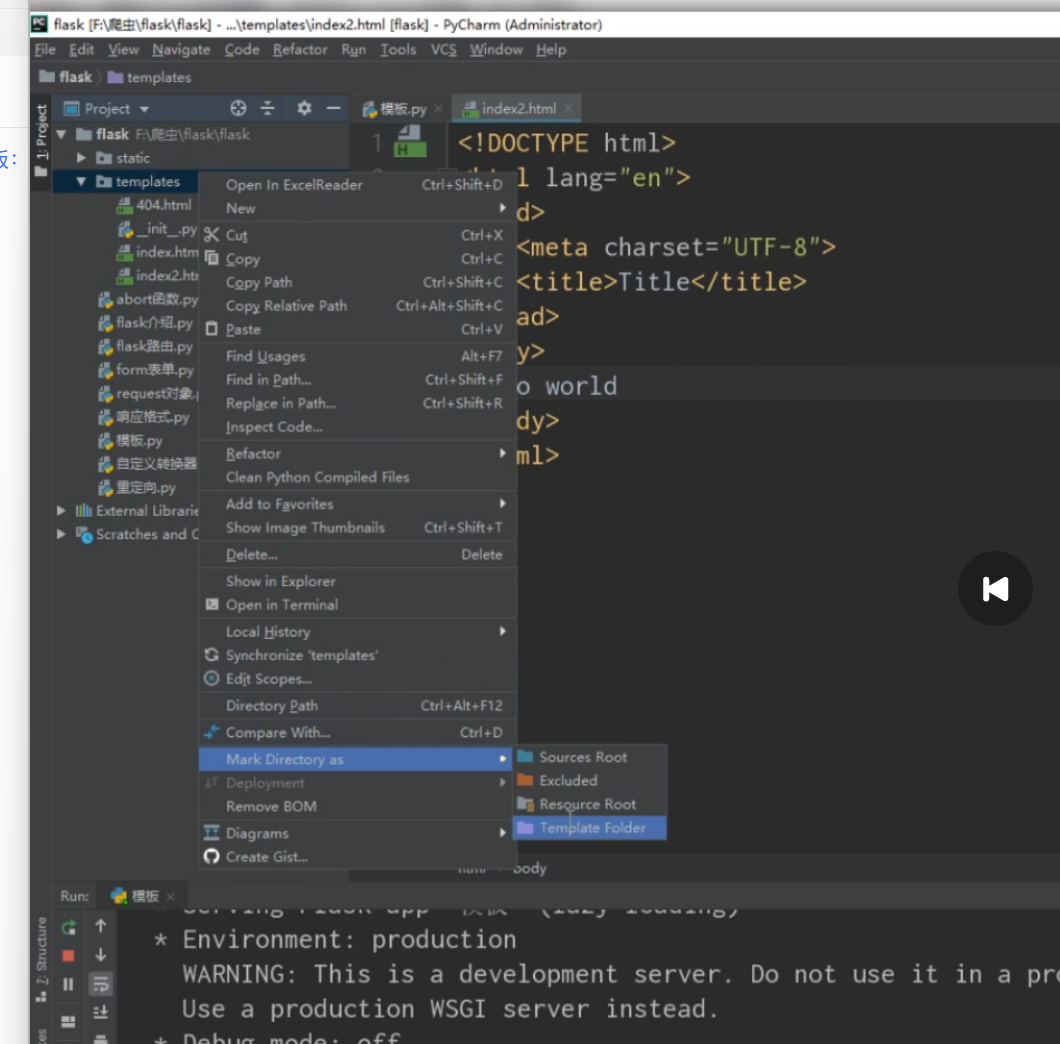Viewport: 1060px width, 1044px height.
Task: Select Copy Relative Path menu item
Action: click(357, 306)
